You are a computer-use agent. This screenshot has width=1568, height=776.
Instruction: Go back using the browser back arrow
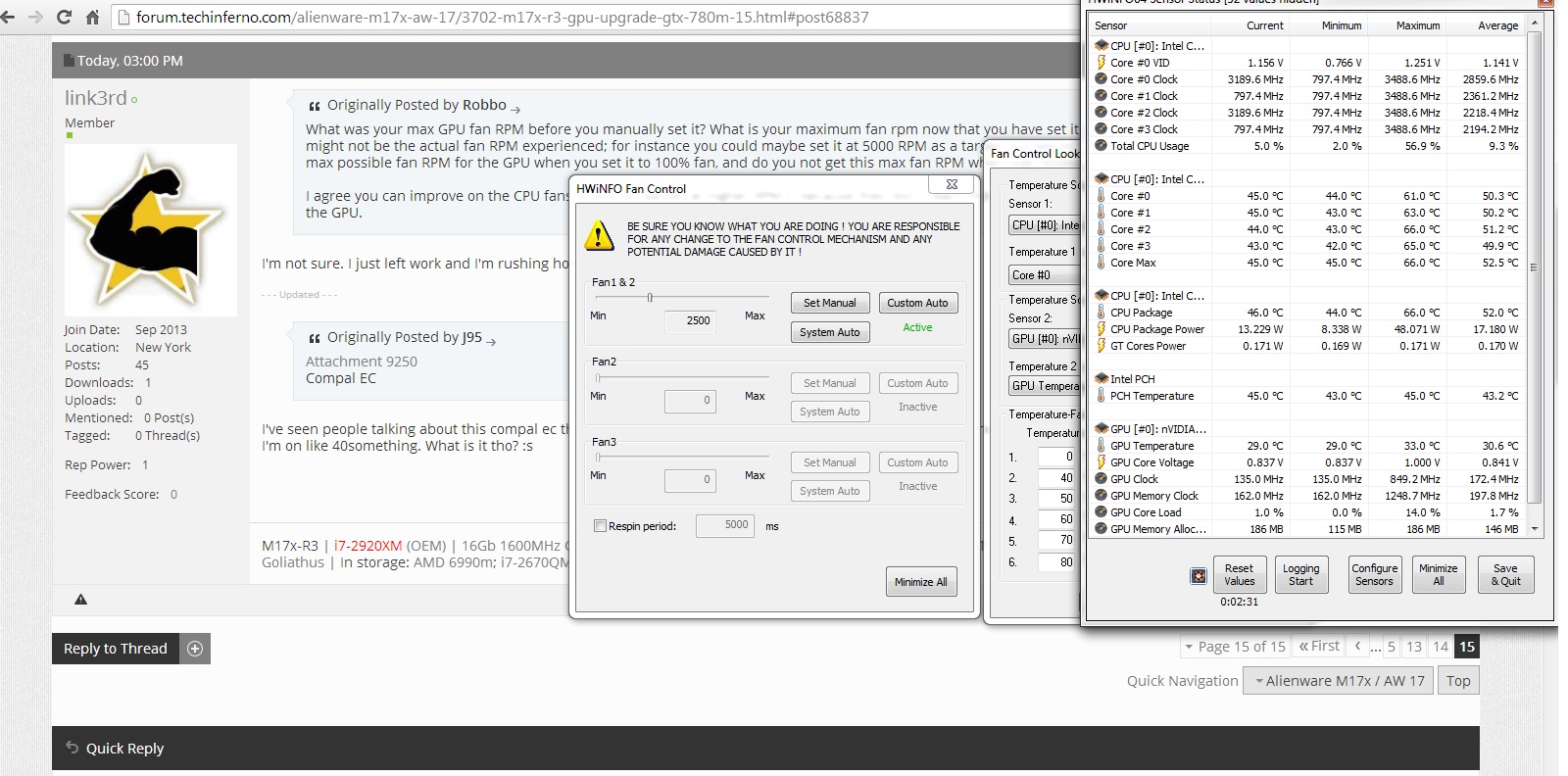(x=9, y=17)
